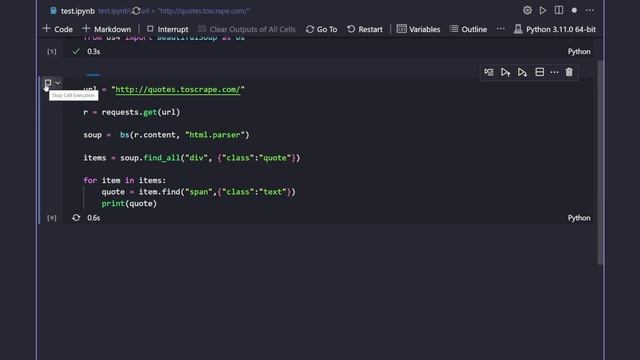Click the breadcrumb test.ipynb path
This screenshot has height=360, width=640.
[x=113, y=11]
